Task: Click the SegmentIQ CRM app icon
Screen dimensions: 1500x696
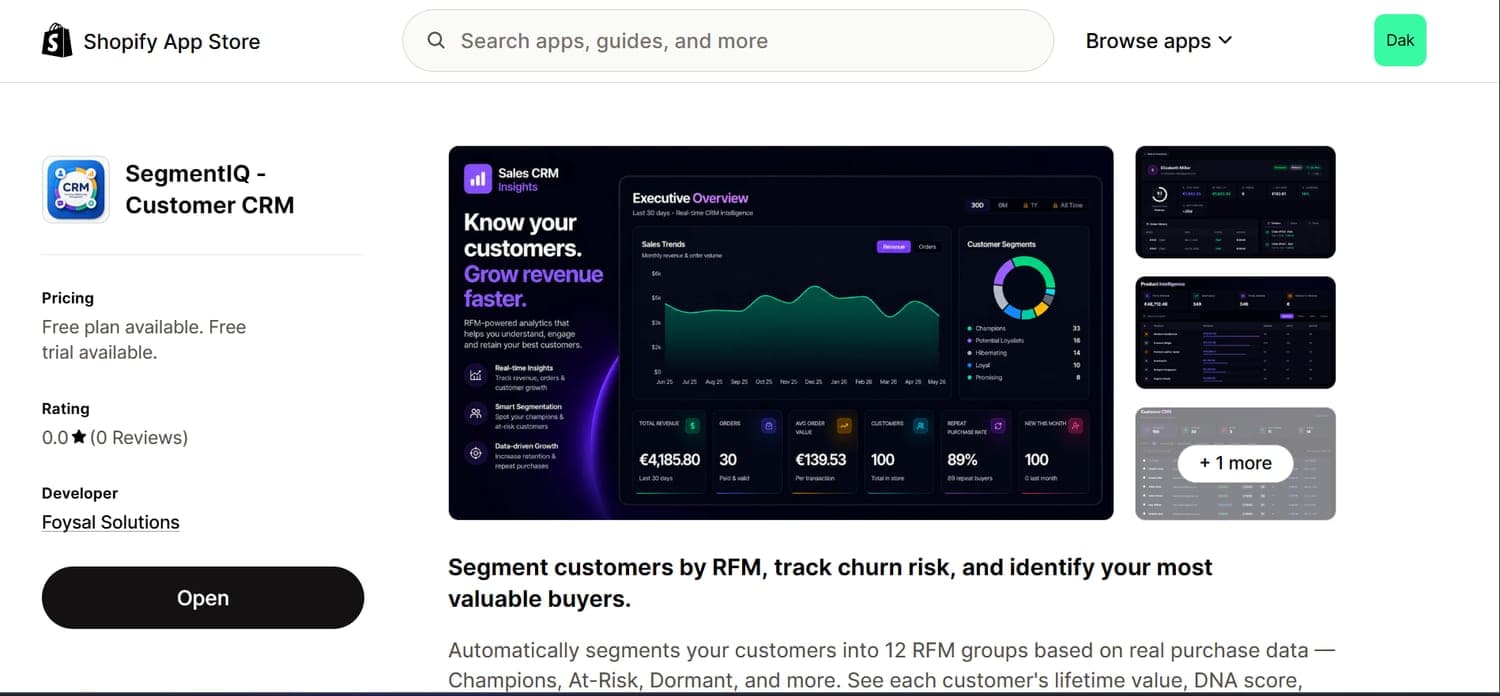Action: click(76, 189)
